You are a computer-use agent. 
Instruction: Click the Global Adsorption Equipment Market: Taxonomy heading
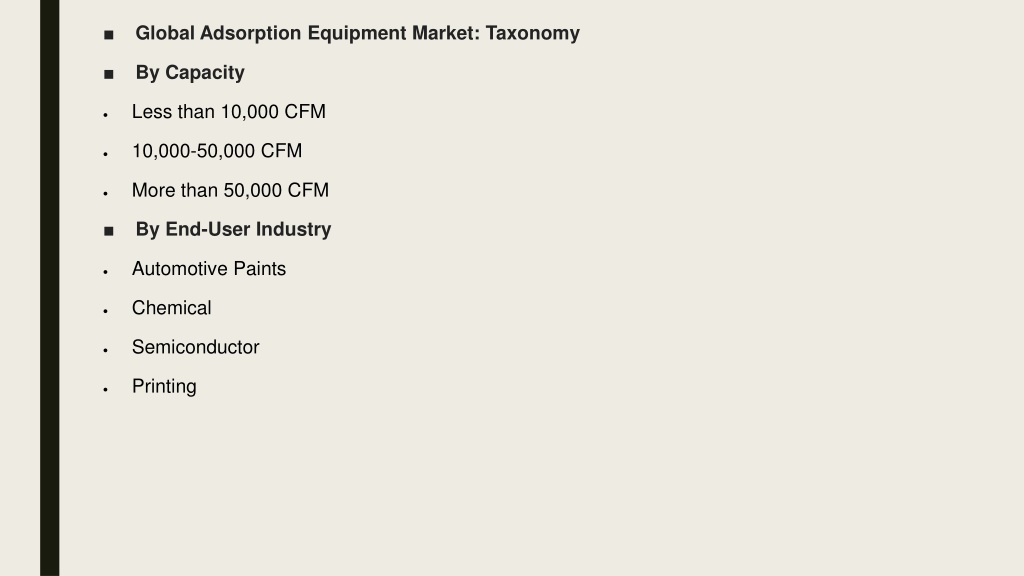pos(357,33)
